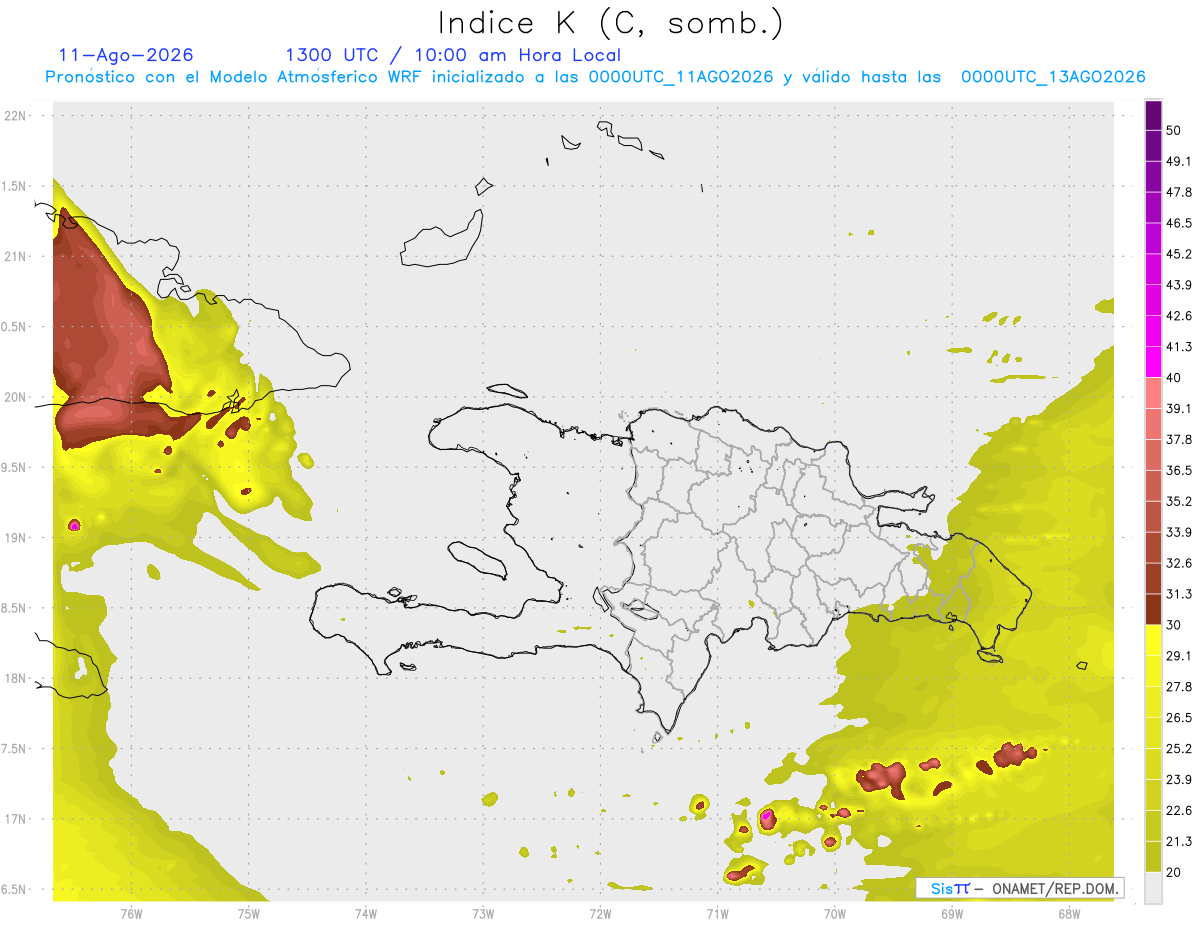The width and height of the screenshot is (1200, 927).
Task: Select the bright yellow colorbar segment between 29.1 and 30
Action: click(x=1154, y=640)
